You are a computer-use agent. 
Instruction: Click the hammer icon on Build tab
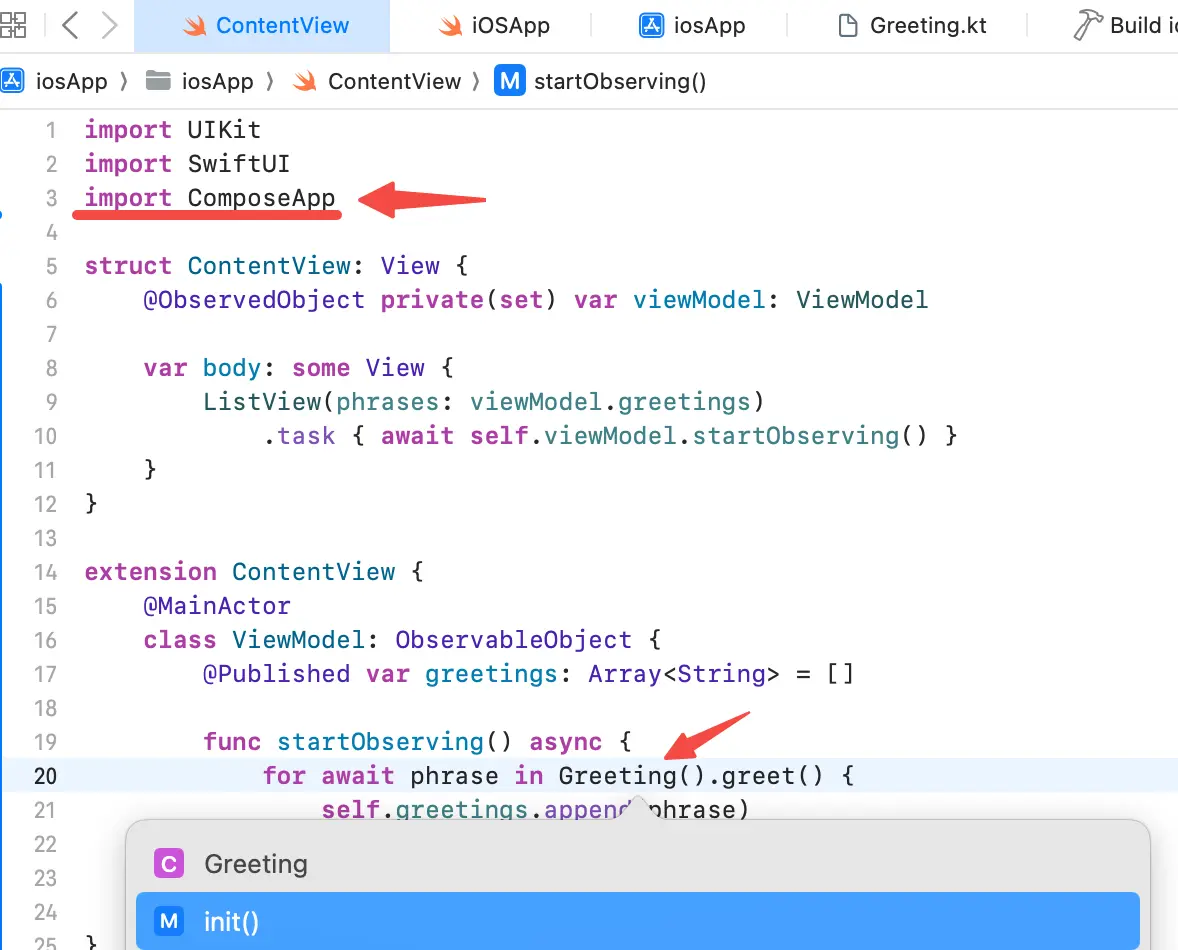pos(1087,26)
